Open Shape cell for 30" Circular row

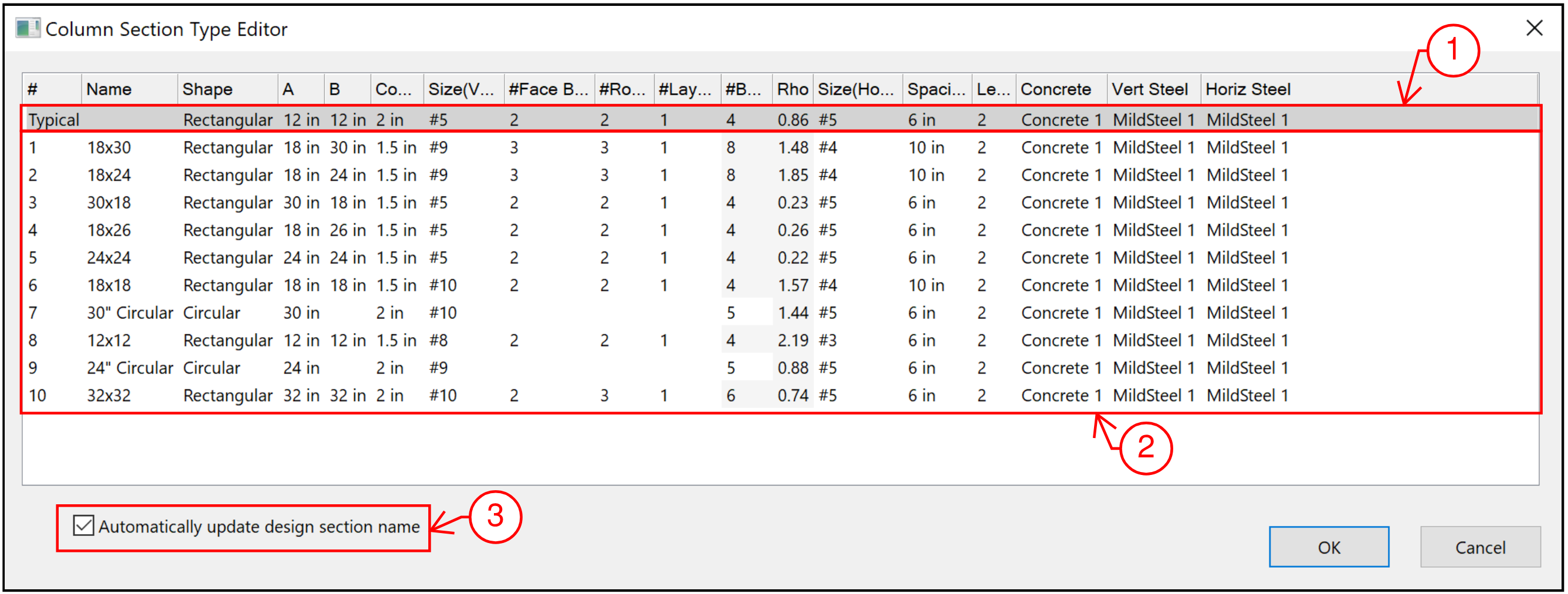(212, 313)
